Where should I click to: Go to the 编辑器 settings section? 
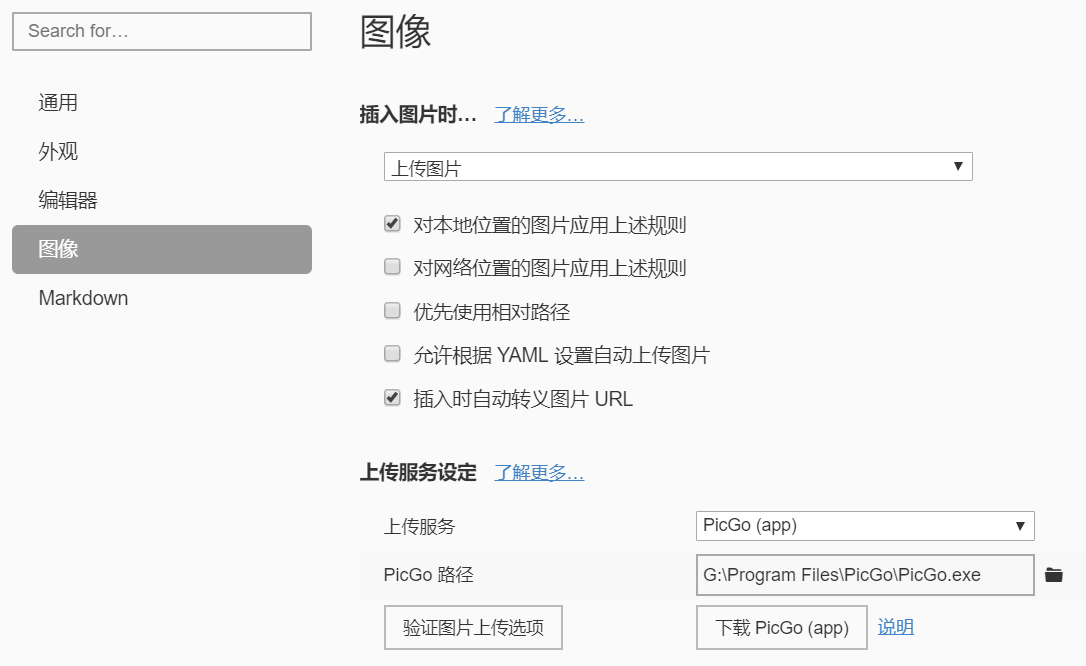coord(68,200)
